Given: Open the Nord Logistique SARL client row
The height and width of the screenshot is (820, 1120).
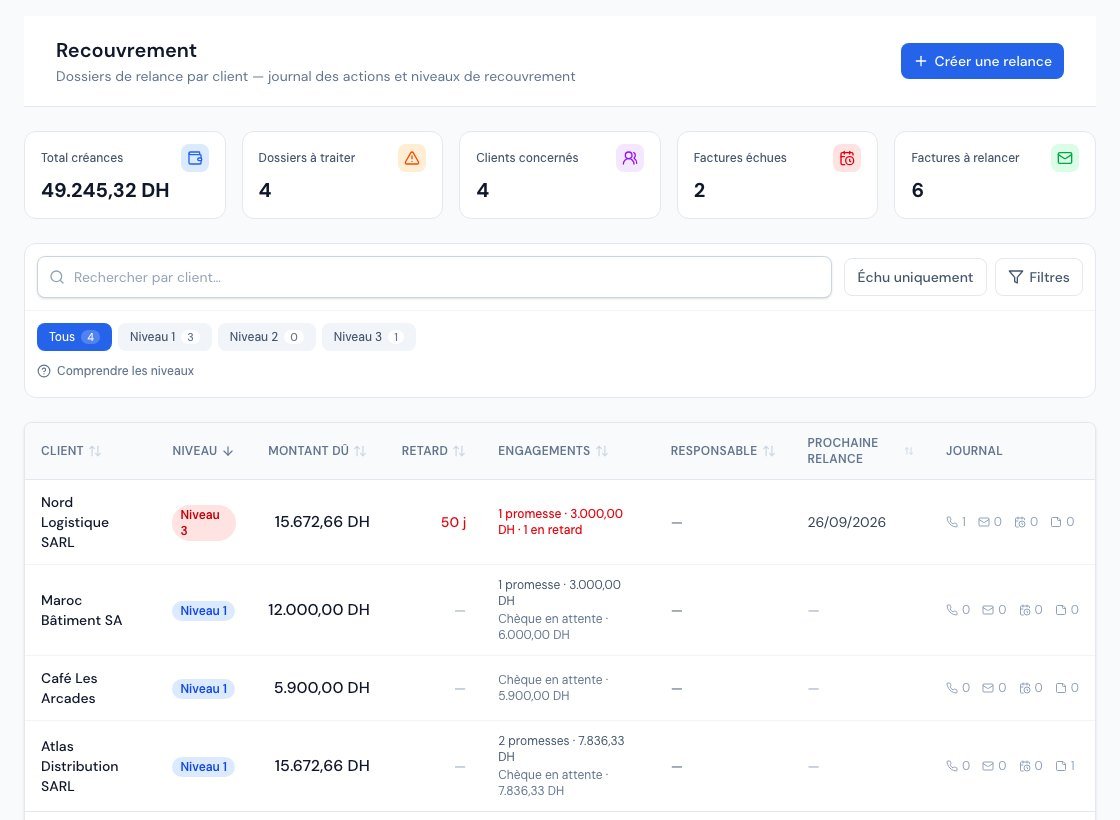Looking at the screenshot, I should coord(560,522).
